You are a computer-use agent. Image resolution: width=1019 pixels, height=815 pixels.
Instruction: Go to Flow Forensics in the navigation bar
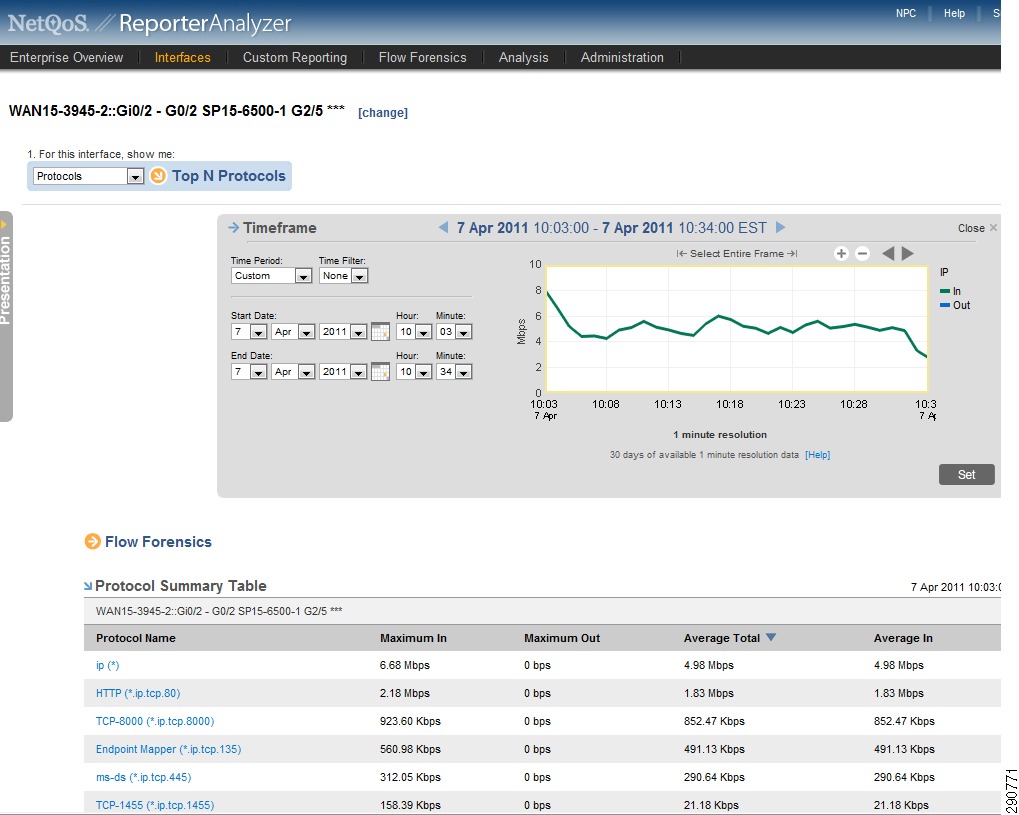422,57
